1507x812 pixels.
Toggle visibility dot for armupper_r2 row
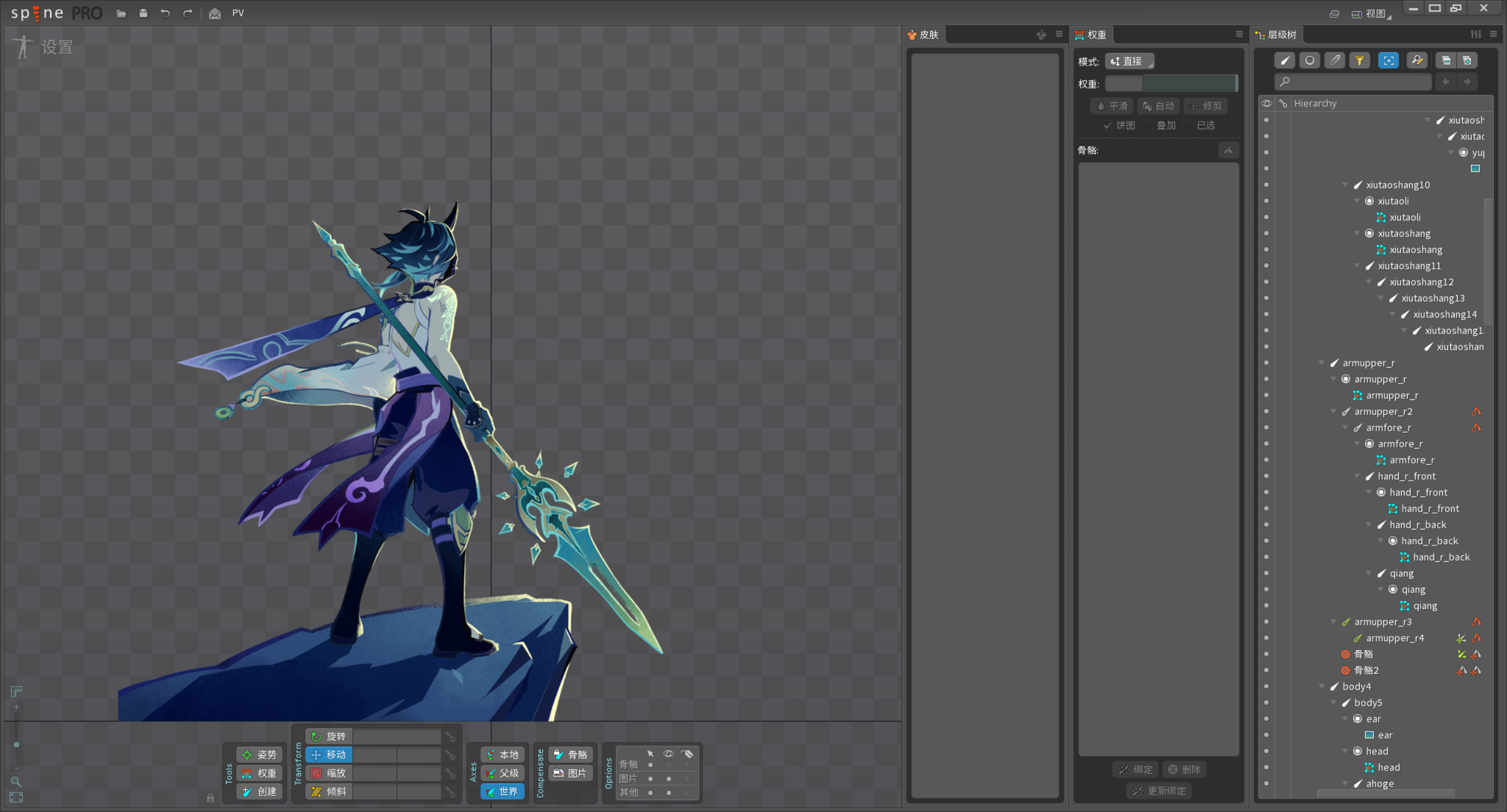click(1266, 411)
